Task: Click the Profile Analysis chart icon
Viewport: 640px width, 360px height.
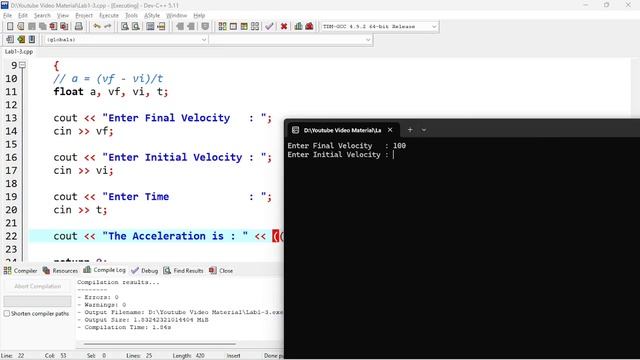Action: pos(298,26)
